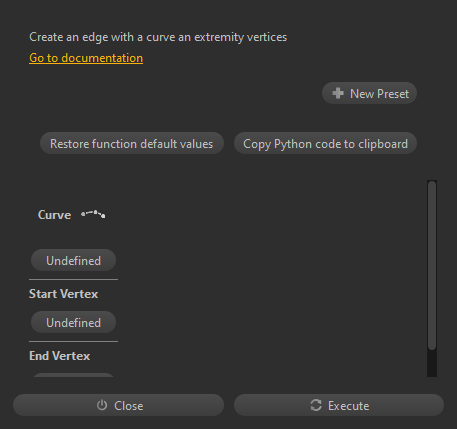457x429 pixels.
Task: Click the vertical scrollbar thumb
Action: 432,265
